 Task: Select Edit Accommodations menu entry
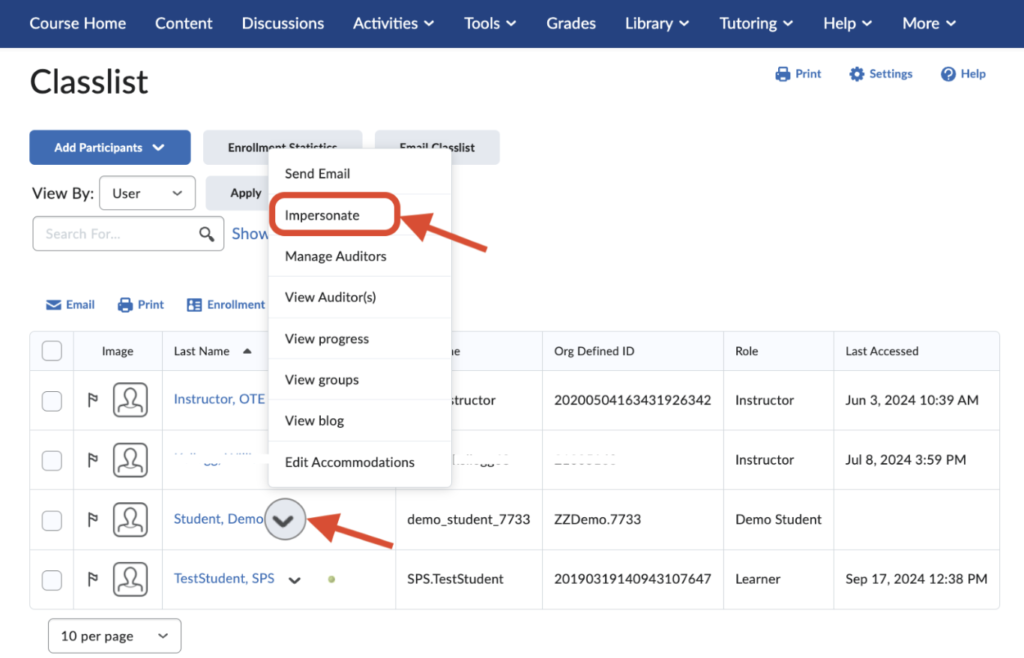[x=359, y=462]
